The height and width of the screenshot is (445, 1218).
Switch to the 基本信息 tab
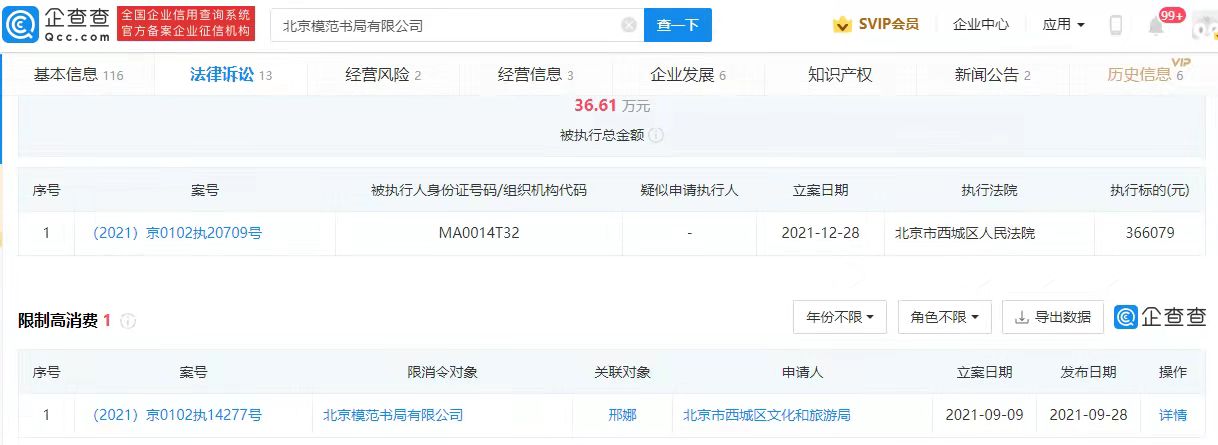tap(79, 75)
